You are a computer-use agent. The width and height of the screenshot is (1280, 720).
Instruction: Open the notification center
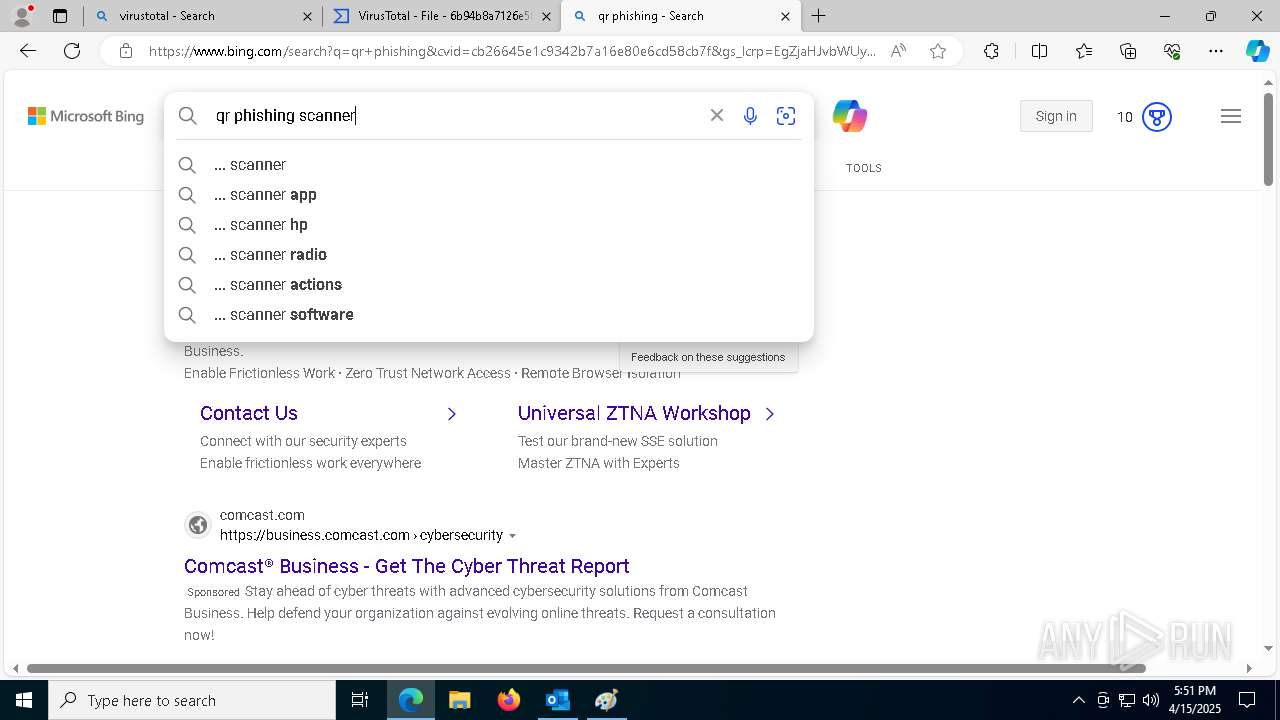click(x=1247, y=700)
